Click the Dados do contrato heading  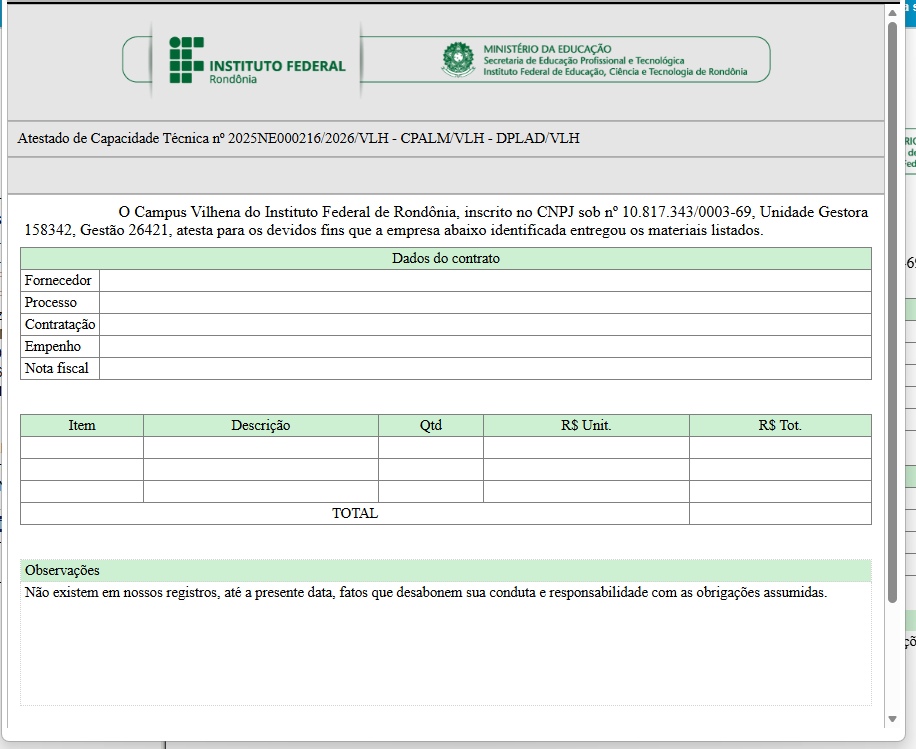point(445,259)
